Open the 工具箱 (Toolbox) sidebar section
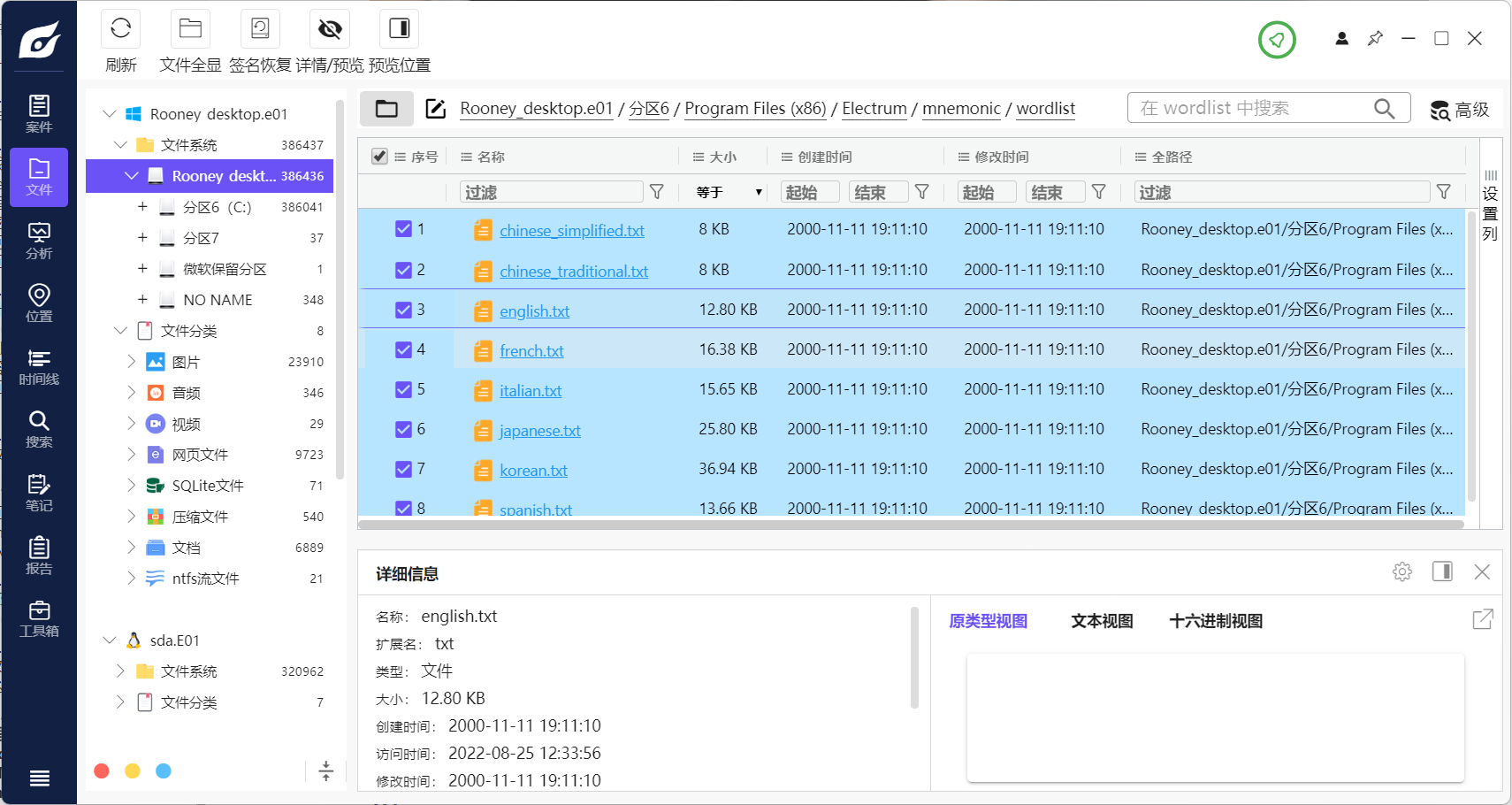 (39, 619)
